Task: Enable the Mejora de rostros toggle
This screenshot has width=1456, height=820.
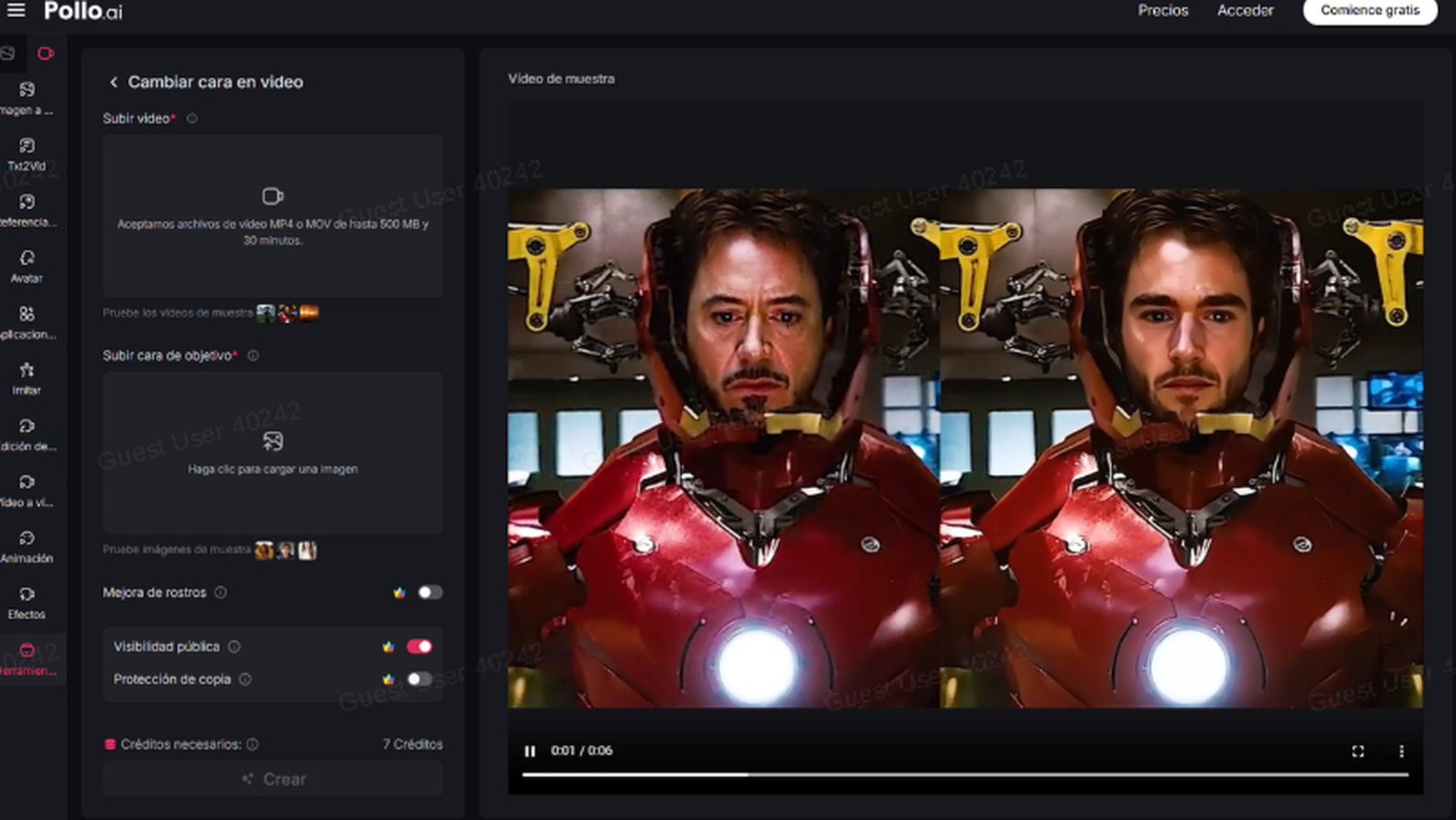Action: 430,592
